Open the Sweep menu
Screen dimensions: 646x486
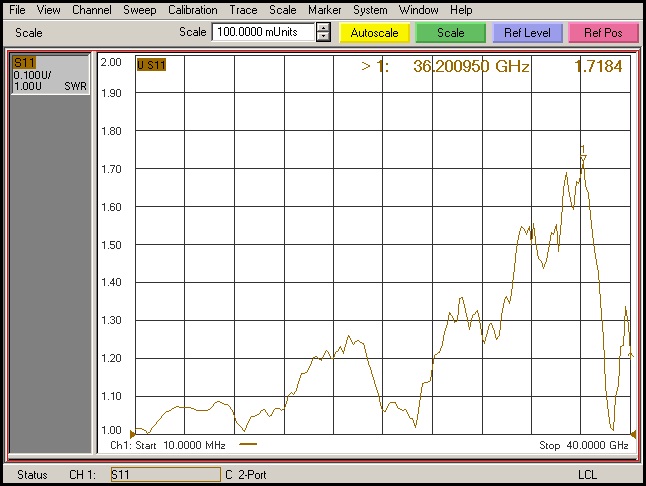click(x=139, y=10)
